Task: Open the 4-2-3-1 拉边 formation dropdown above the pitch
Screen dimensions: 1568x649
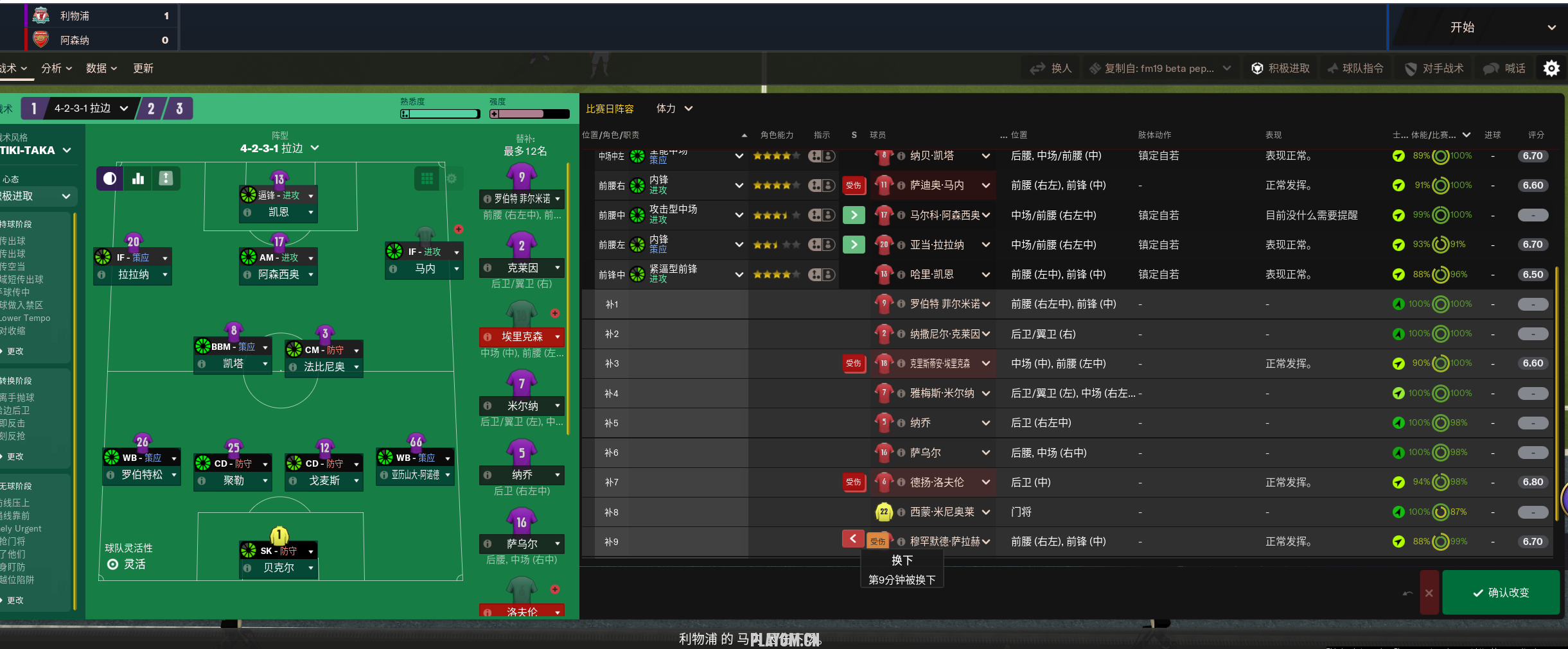Action: point(279,148)
